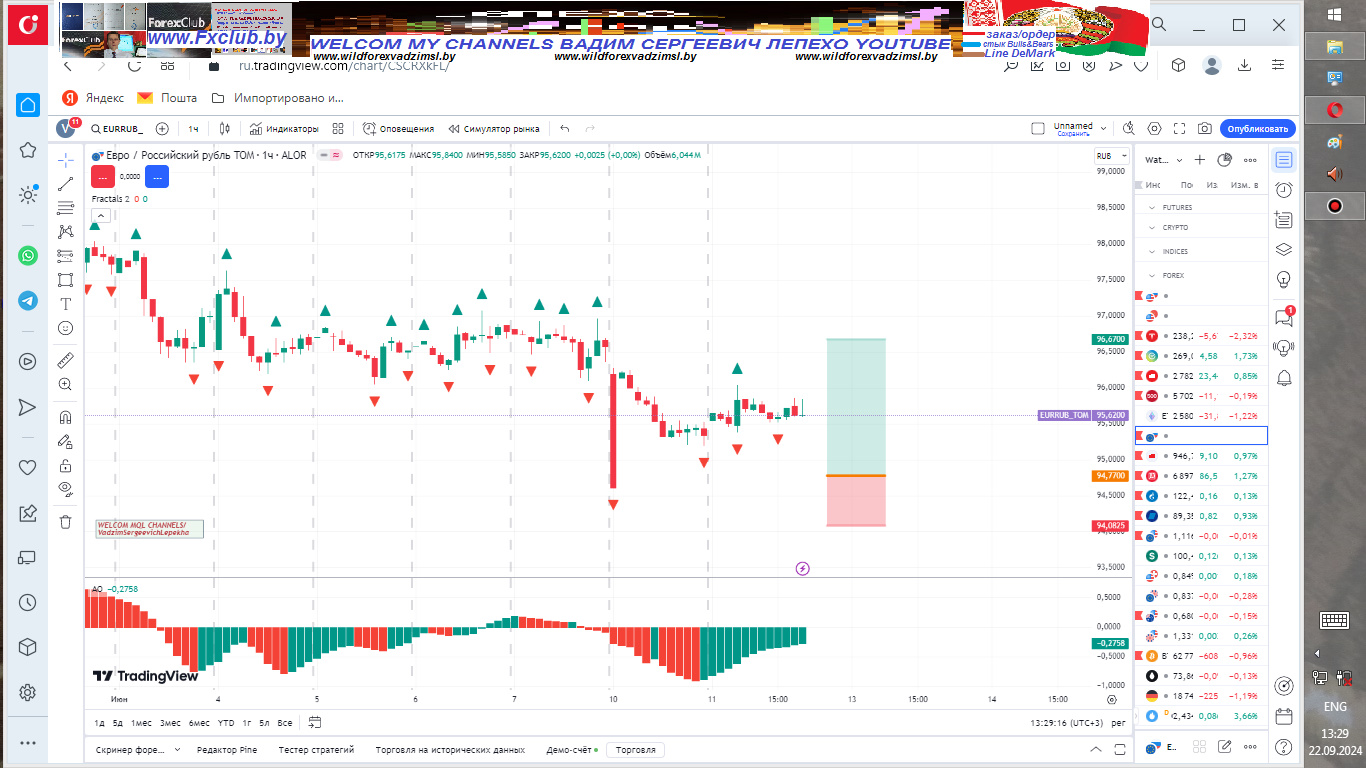Viewport: 1366px width, 768px height.
Task: Collapse the CRYPTO watchlist section
Action: (1151, 228)
